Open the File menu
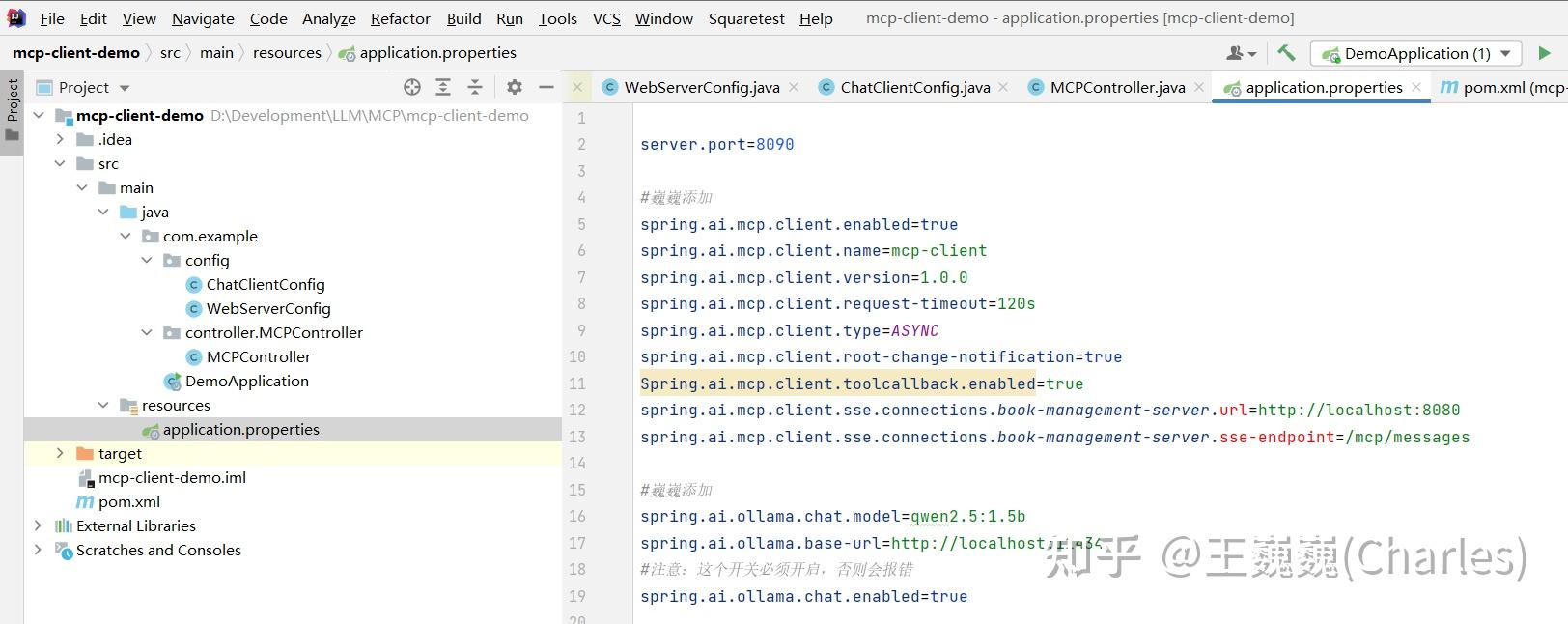The image size is (1568, 624). tap(52, 18)
